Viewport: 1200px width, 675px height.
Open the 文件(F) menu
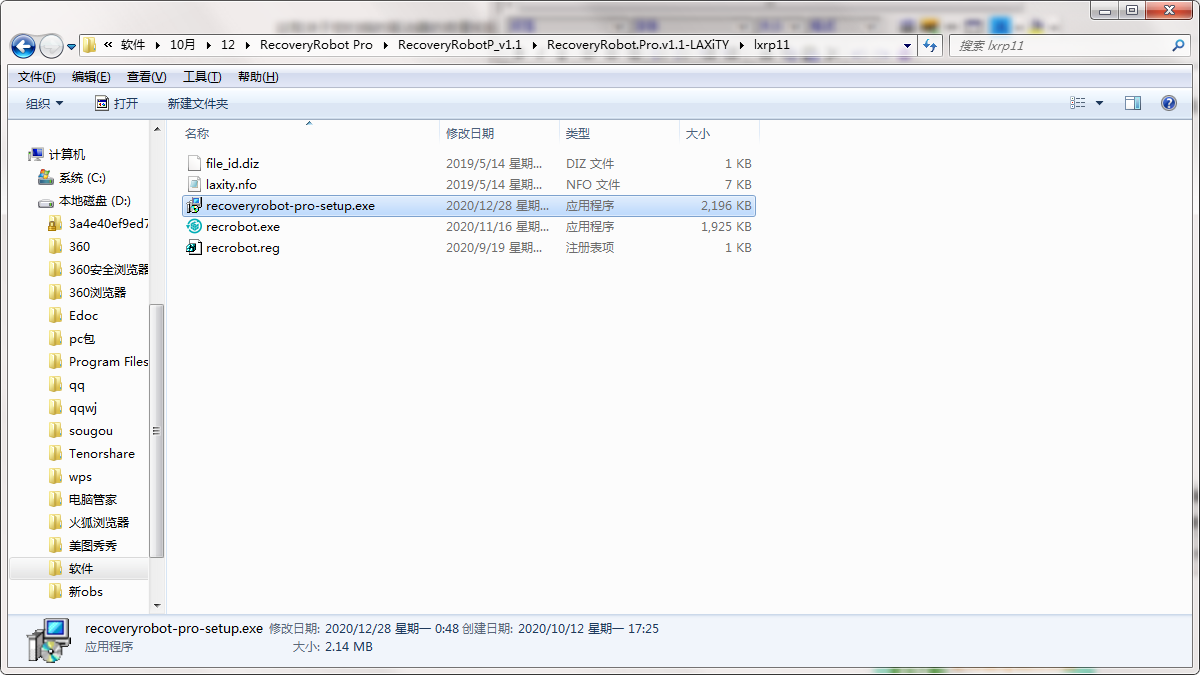pos(37,77)
